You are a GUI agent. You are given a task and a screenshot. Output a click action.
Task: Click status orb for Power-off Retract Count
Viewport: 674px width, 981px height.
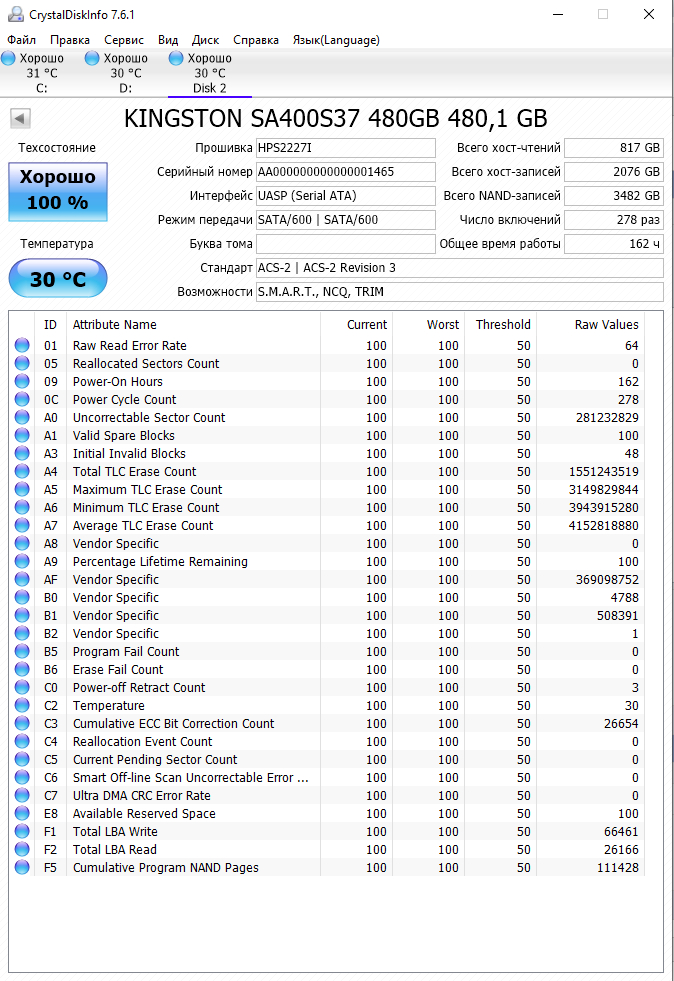pyautogui.click(x=22, y=688)
